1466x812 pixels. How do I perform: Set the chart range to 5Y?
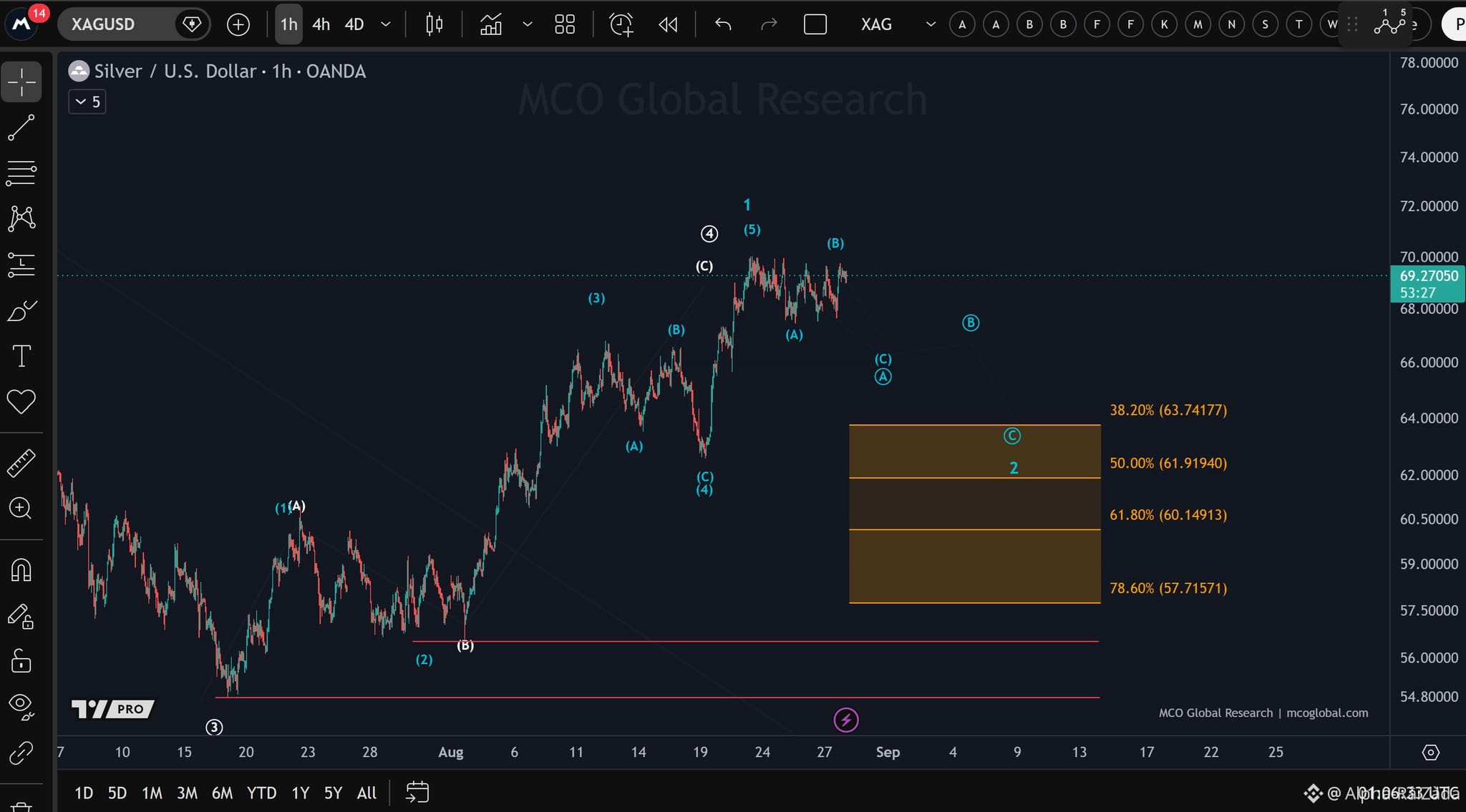tap(333, 793)
